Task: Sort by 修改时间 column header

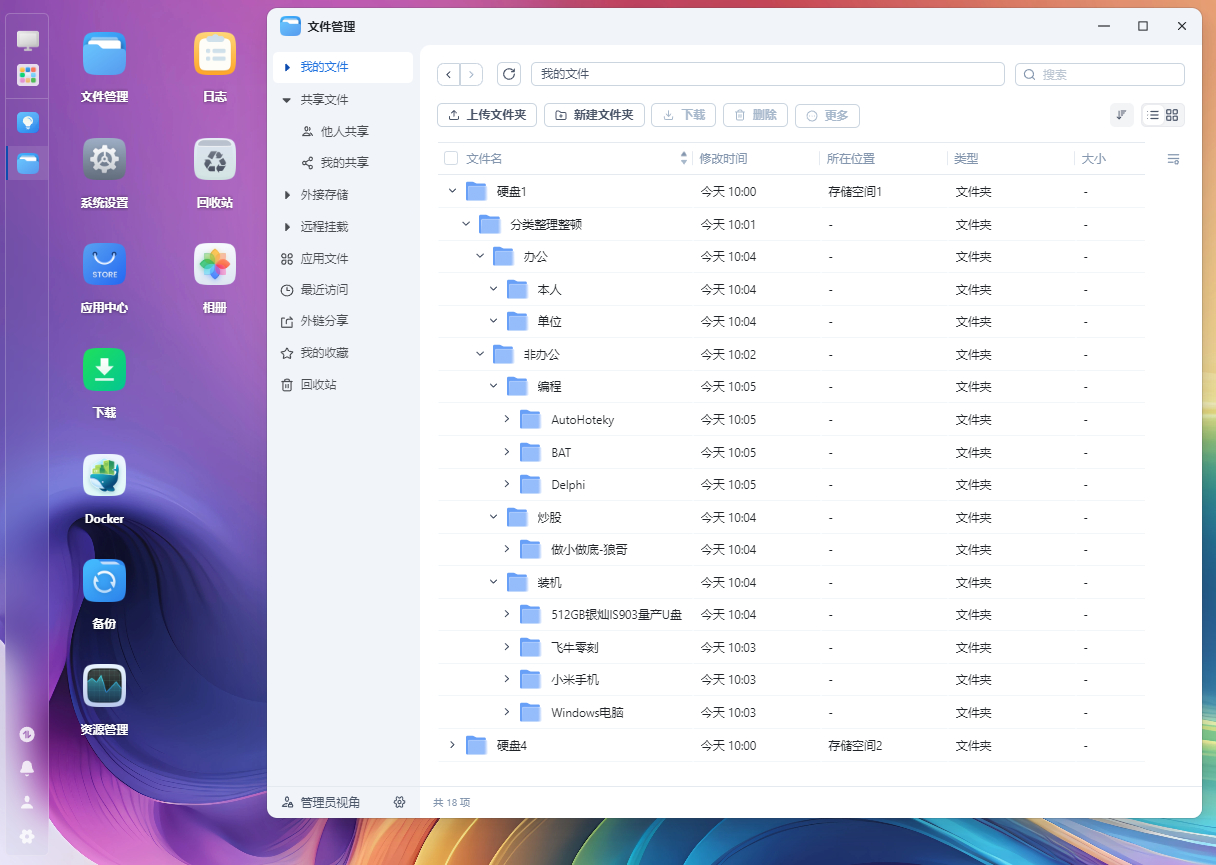Action: 723,158
